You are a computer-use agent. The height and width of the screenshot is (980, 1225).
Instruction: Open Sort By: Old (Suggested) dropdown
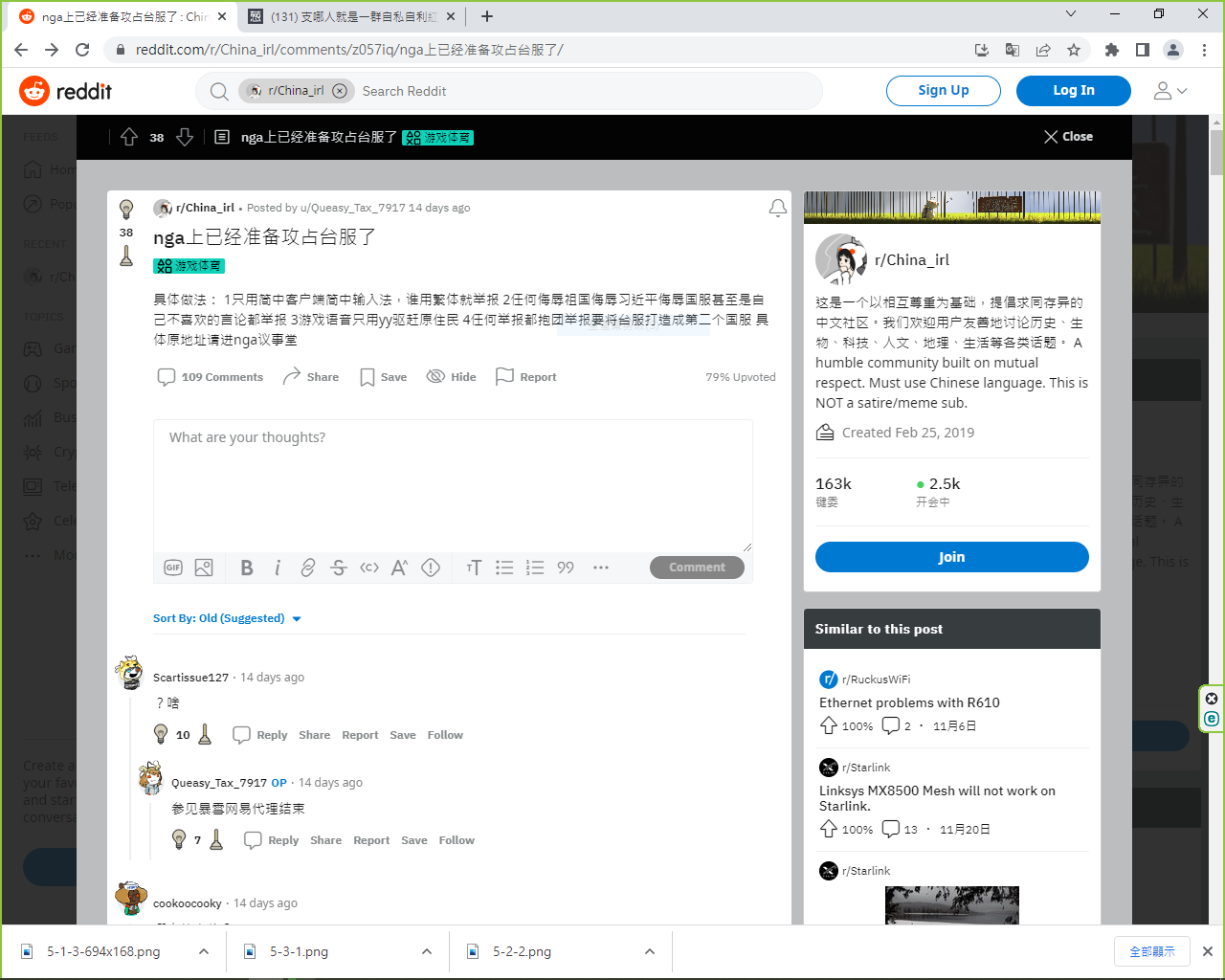click(228, 618)
